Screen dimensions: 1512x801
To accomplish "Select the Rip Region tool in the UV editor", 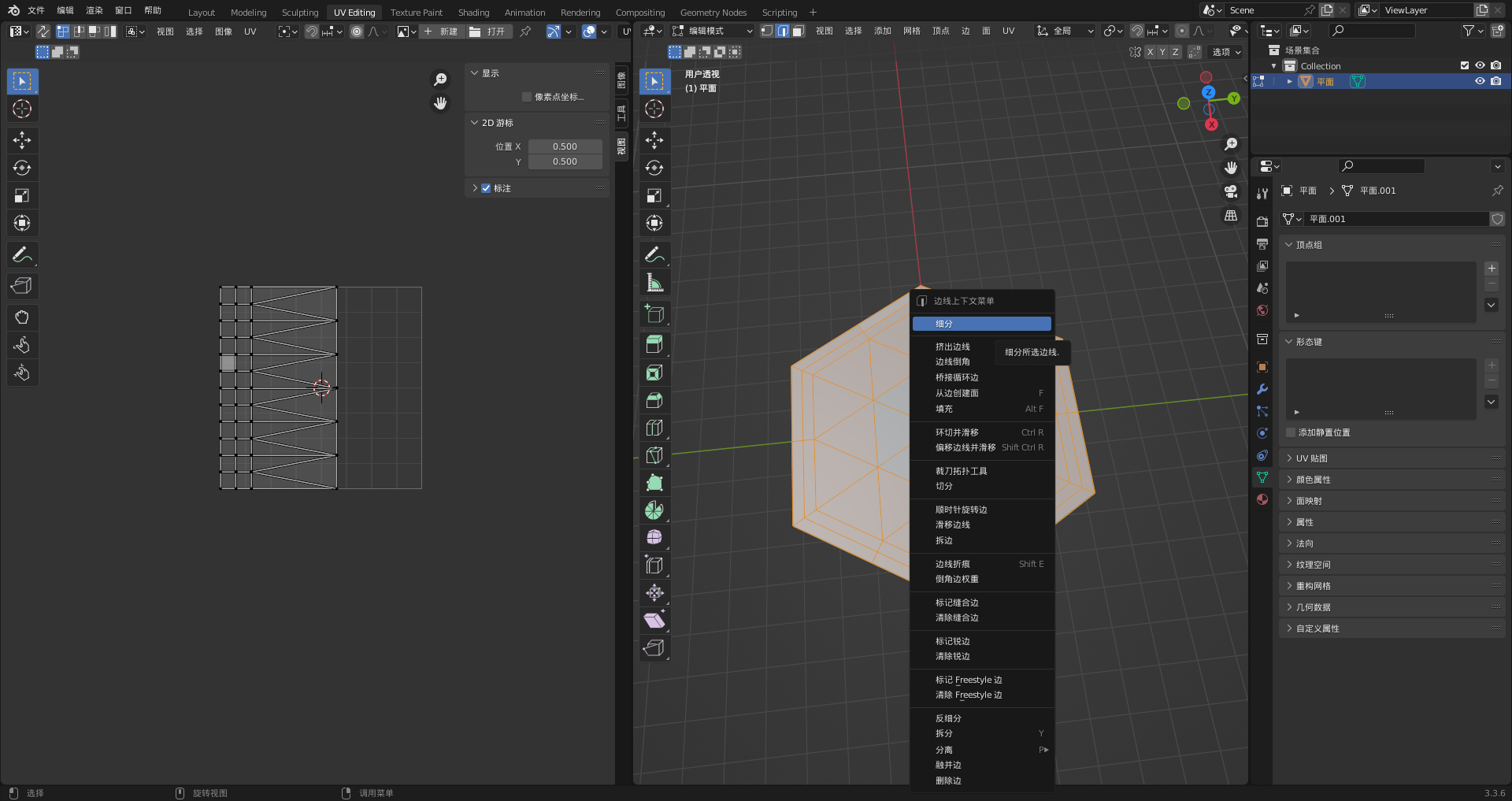I will [x=22, y=286].
